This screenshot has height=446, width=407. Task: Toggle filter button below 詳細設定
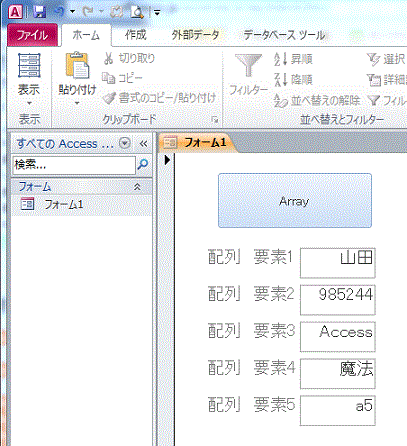386,100
